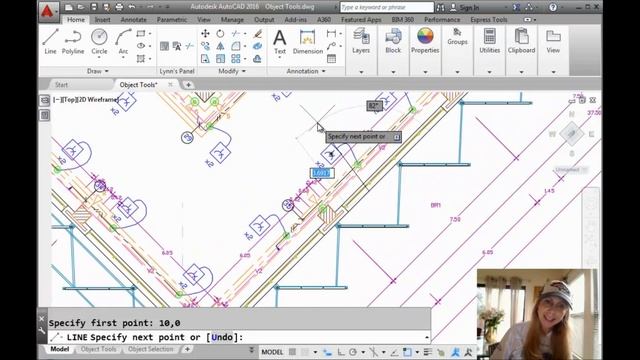Click Sign In
640x360 pixels.
[465, 7]
